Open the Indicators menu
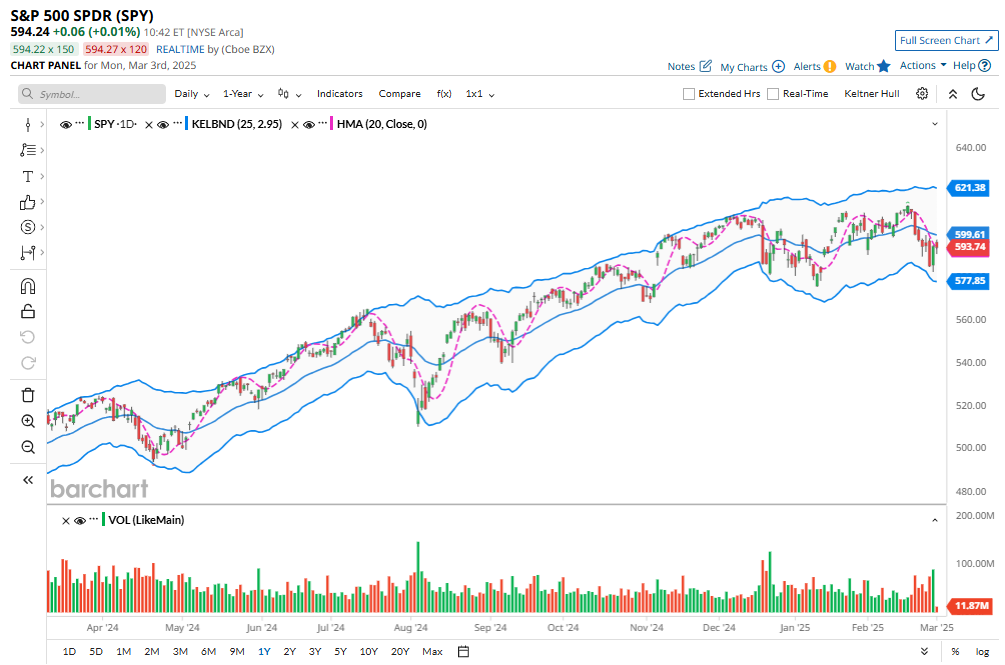Screen dimensions: 1005x665 (x=340, y=94)
